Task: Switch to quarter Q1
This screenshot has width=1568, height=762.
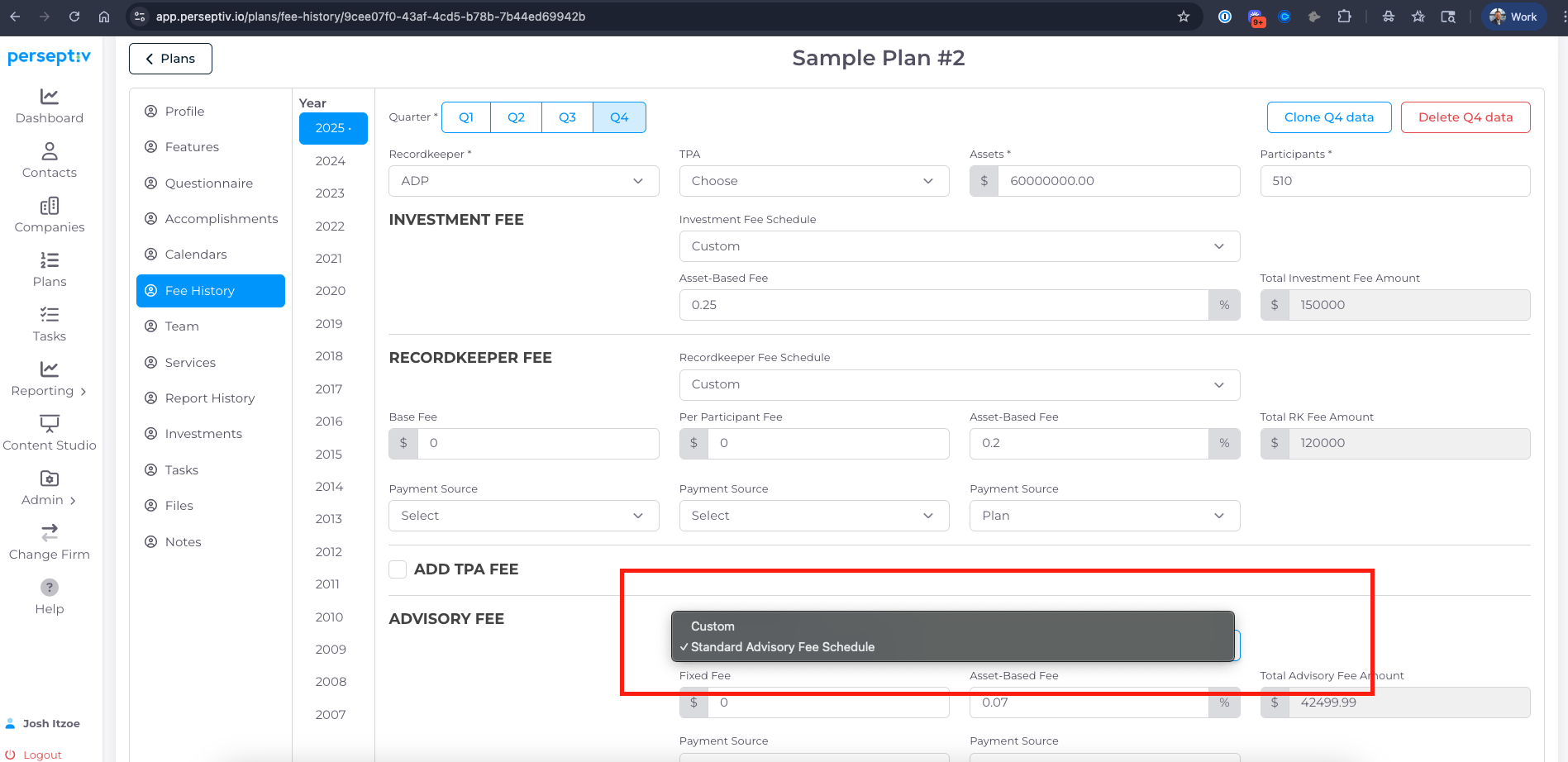Action: pyautogui.click(x=466, y=117)
